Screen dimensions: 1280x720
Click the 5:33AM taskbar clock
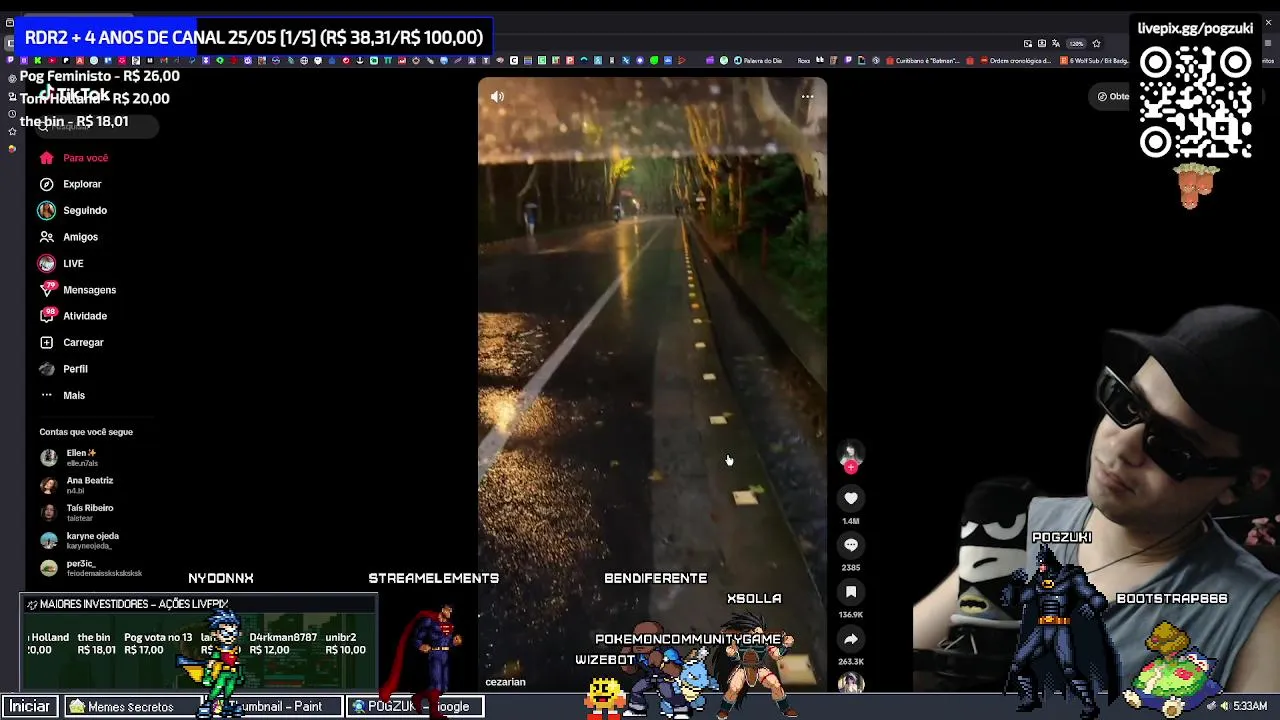coord(1250,706)
